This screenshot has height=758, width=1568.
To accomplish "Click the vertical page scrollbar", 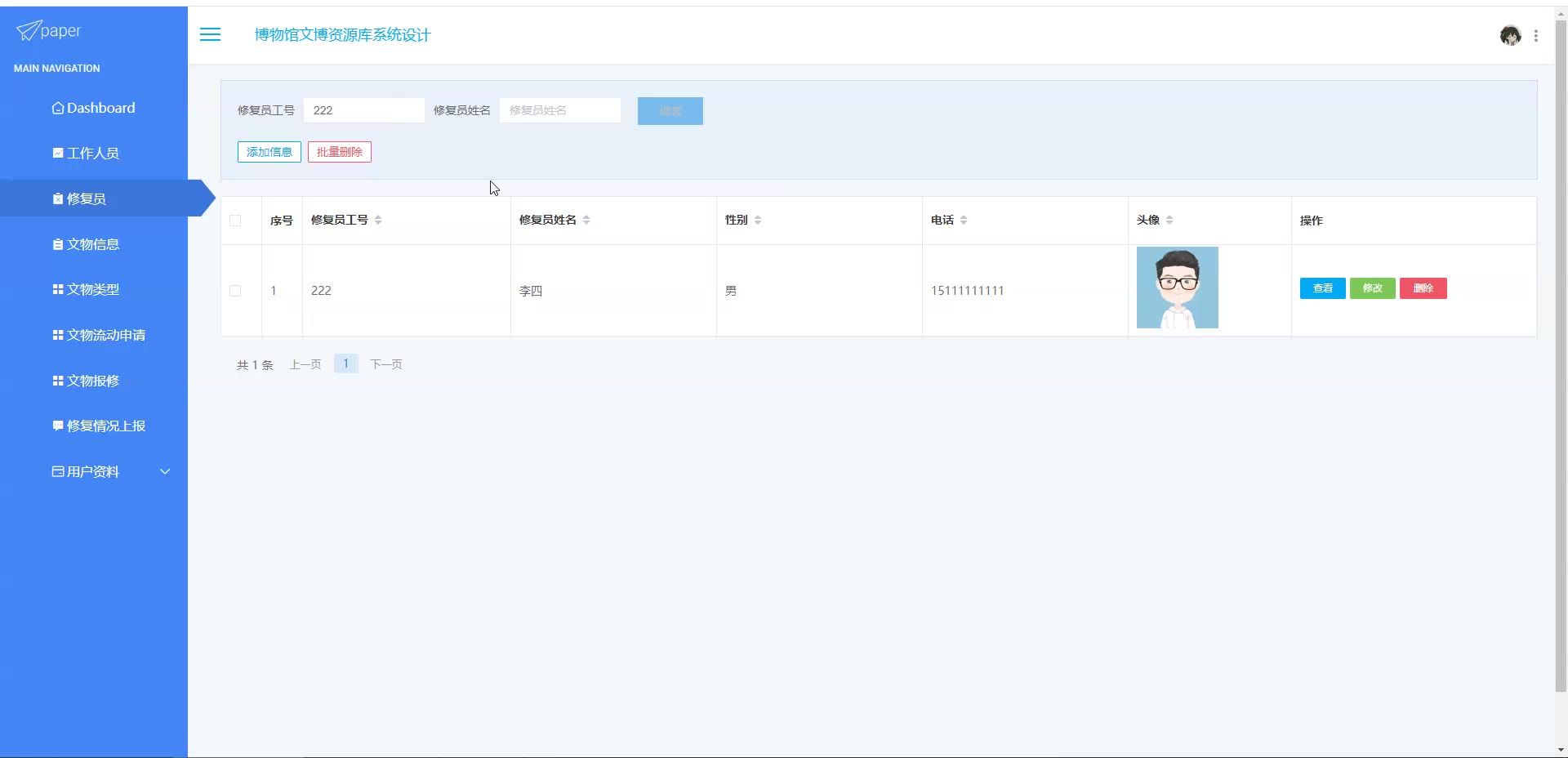I will (1561, 355).
